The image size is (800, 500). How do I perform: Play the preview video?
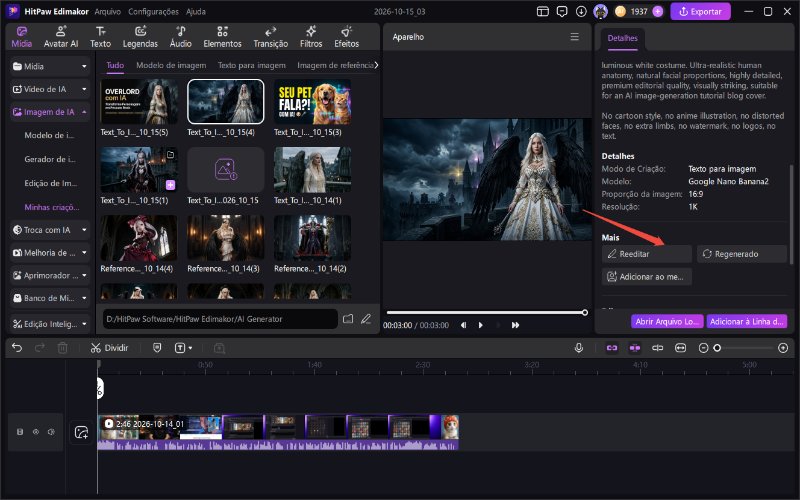coord(480,325)
